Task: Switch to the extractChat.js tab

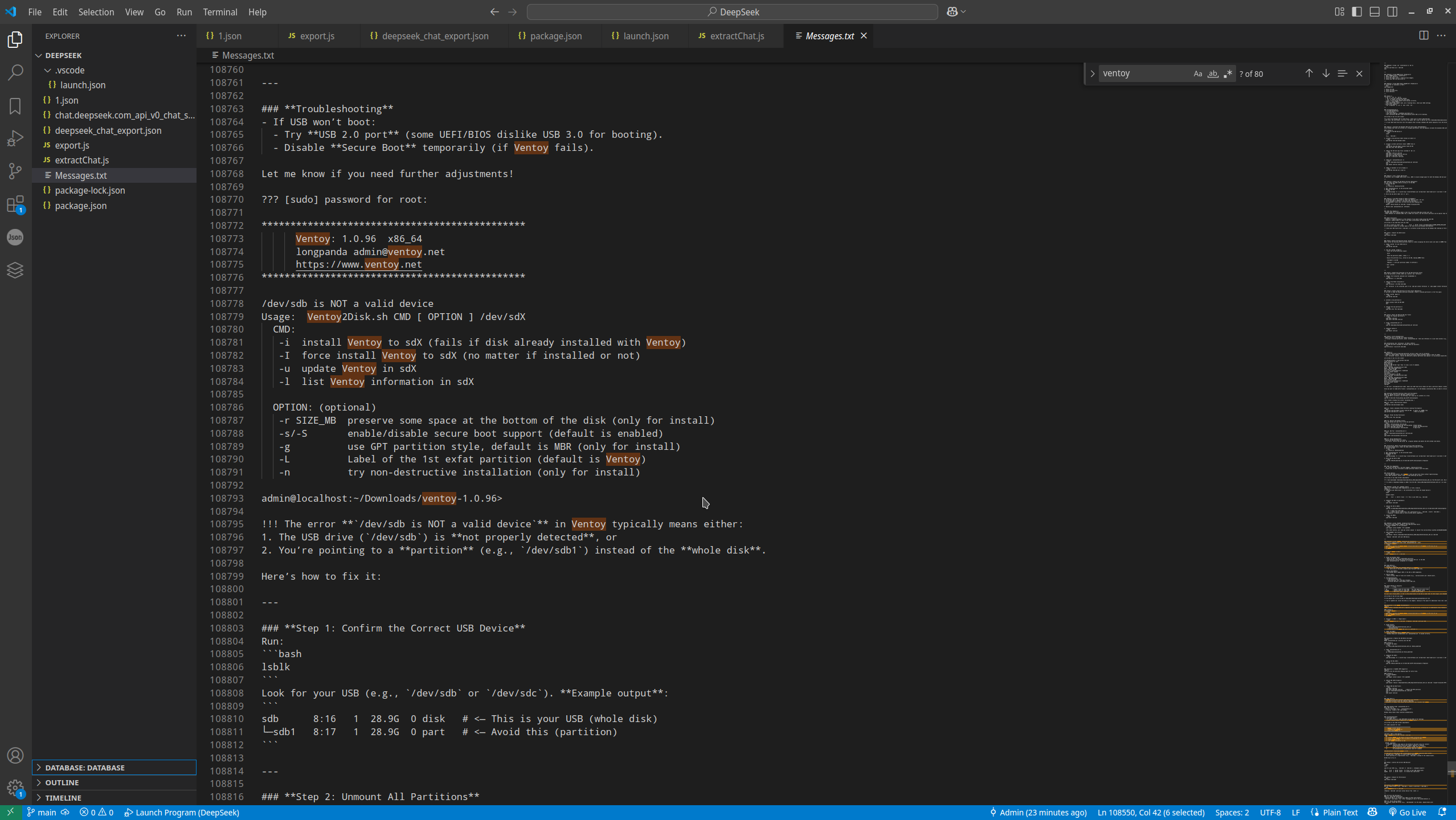Action: point(736,36)
